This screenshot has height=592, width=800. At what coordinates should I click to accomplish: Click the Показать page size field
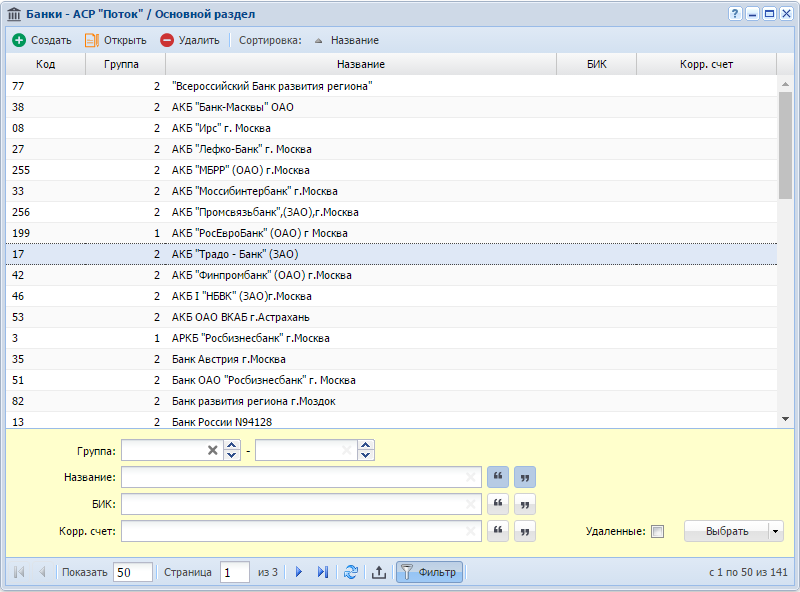(x=133, y=572)
